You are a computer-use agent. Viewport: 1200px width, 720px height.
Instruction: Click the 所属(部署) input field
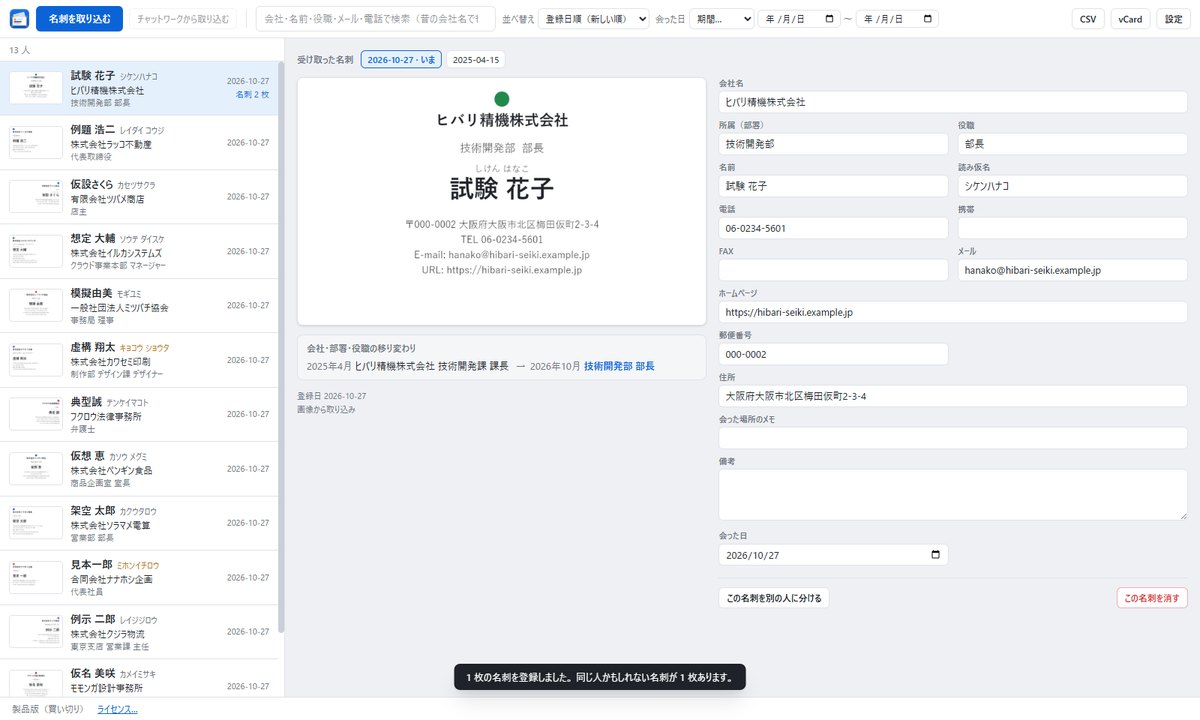click(833, 144)
